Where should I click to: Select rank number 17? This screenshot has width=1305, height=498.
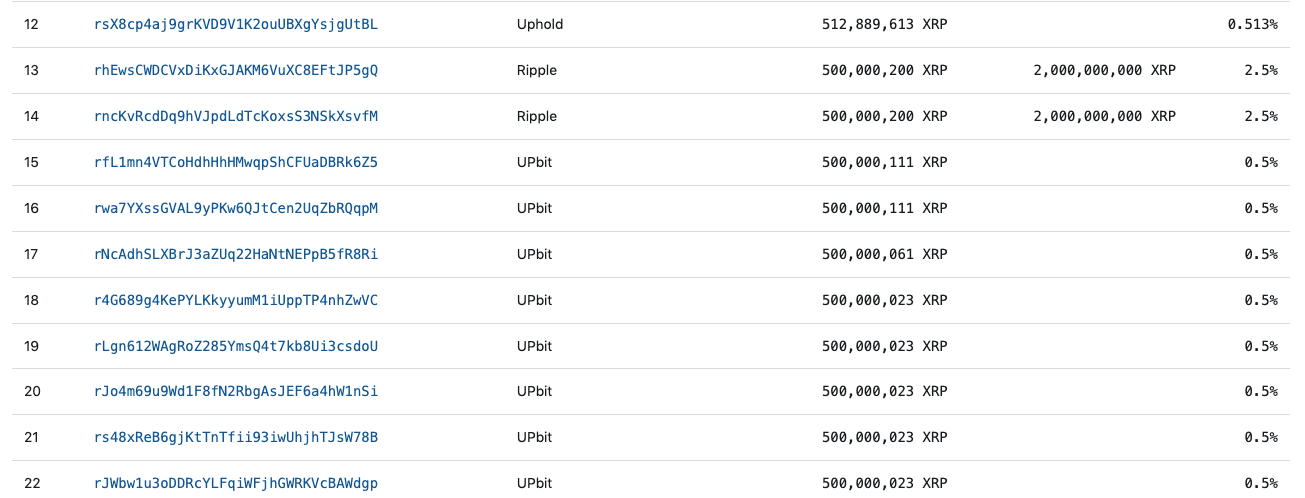(x=31, y=254)
